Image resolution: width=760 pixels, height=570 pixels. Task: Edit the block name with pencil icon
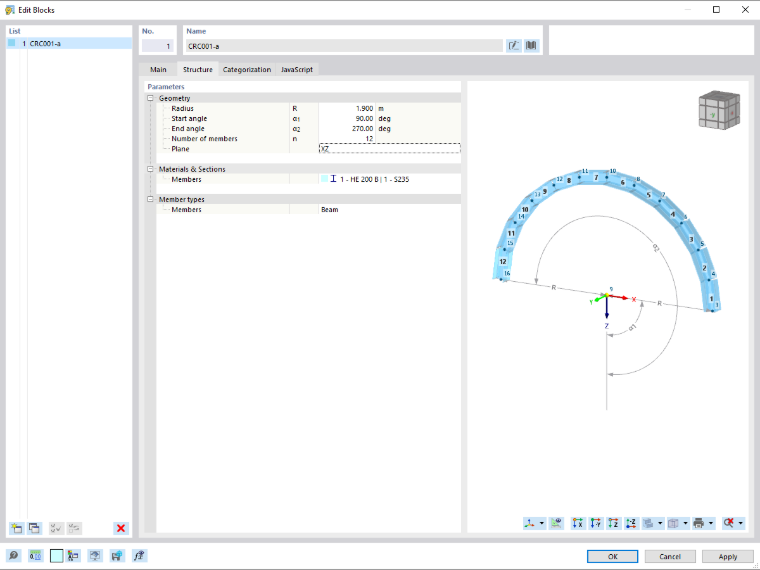point(513,46)
